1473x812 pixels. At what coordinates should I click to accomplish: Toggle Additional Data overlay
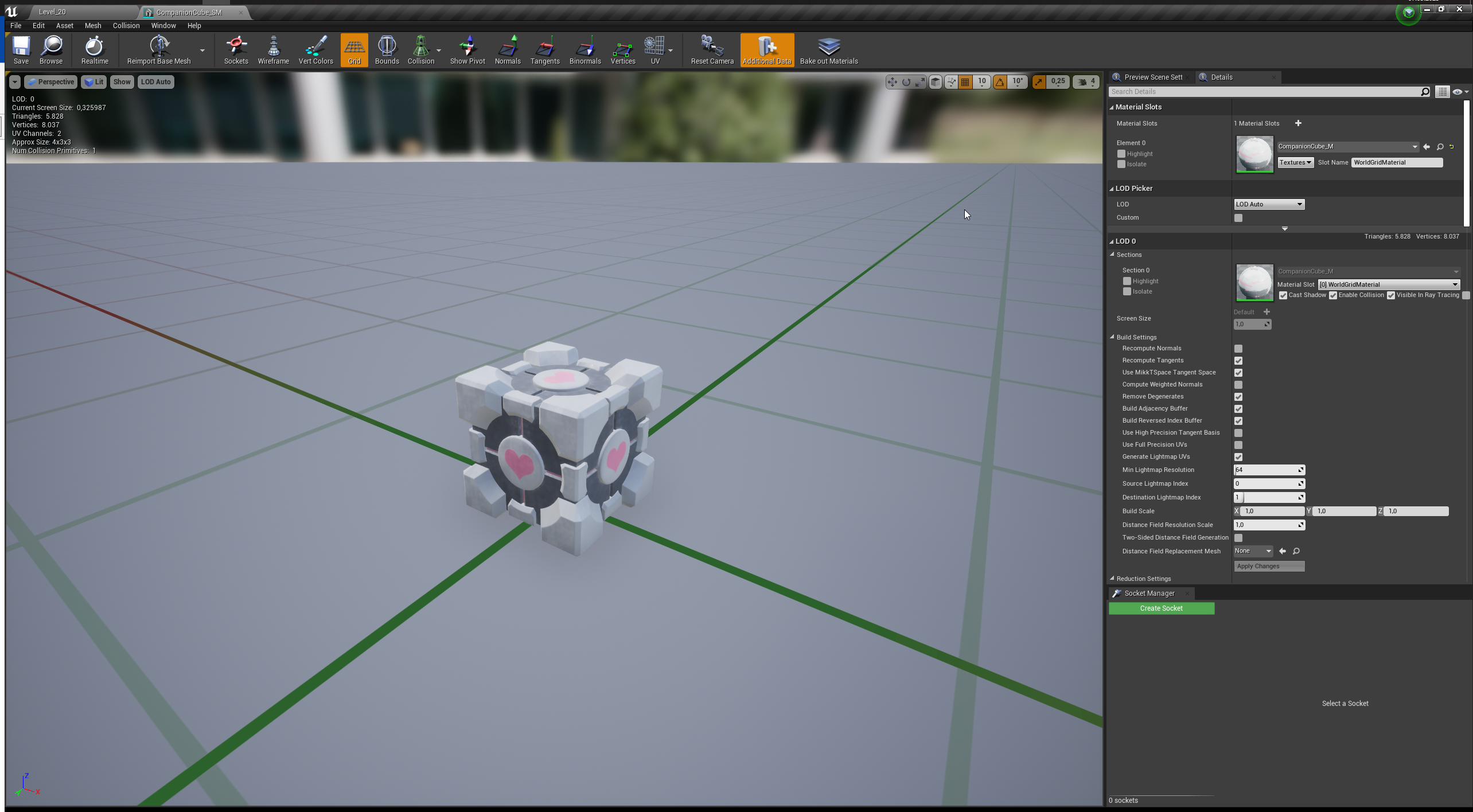[x=767, y=49]
